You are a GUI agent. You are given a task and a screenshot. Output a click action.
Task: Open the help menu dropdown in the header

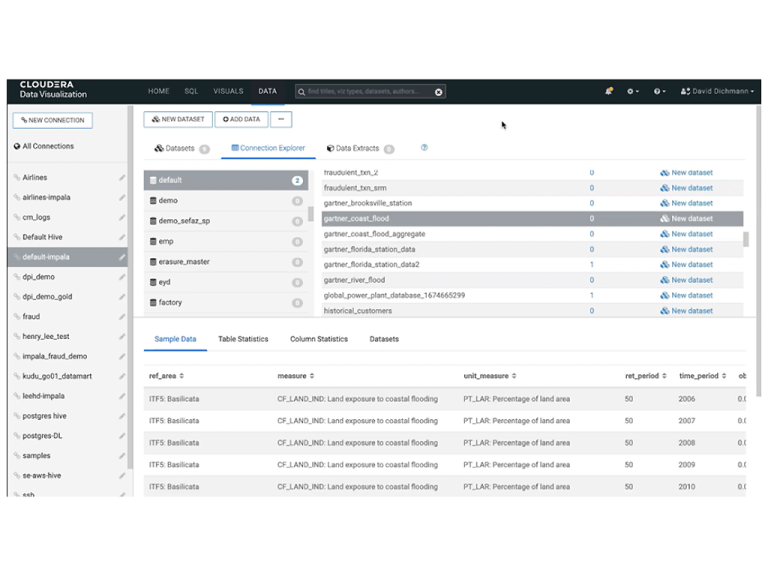click(x=659, y=91)
